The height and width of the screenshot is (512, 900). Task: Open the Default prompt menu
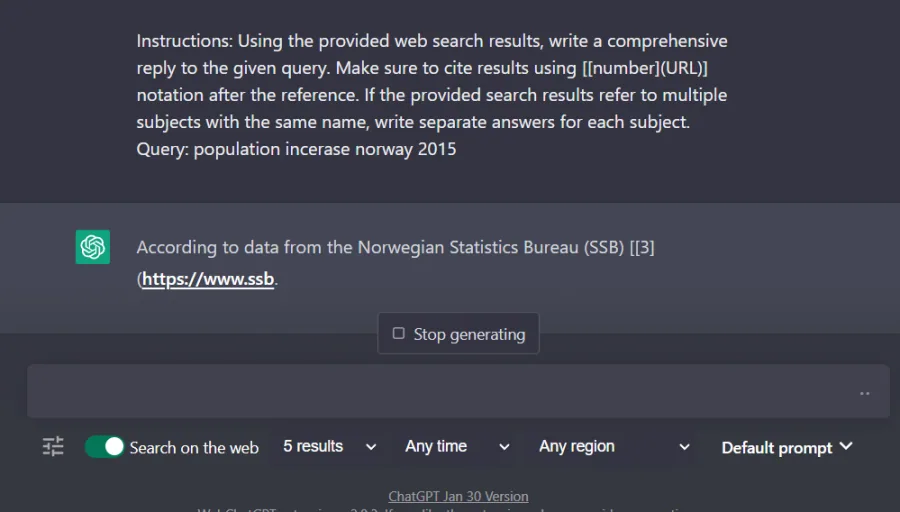pos(787,447)
